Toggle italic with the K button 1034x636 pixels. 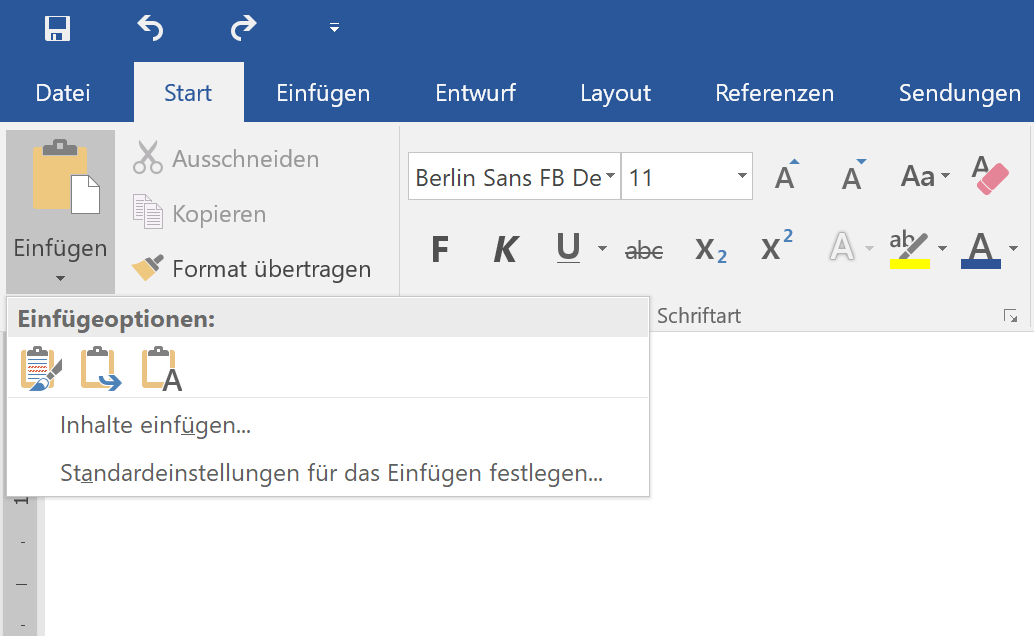(x=506, y=249)
